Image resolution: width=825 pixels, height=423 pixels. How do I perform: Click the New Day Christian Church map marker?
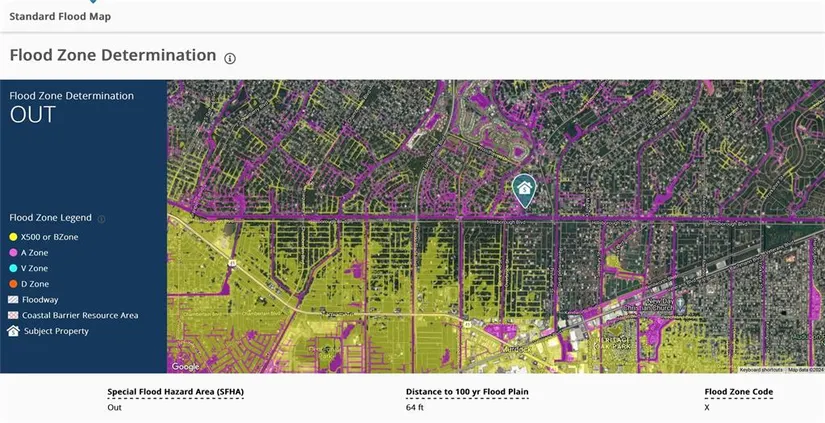pos(680,302)
